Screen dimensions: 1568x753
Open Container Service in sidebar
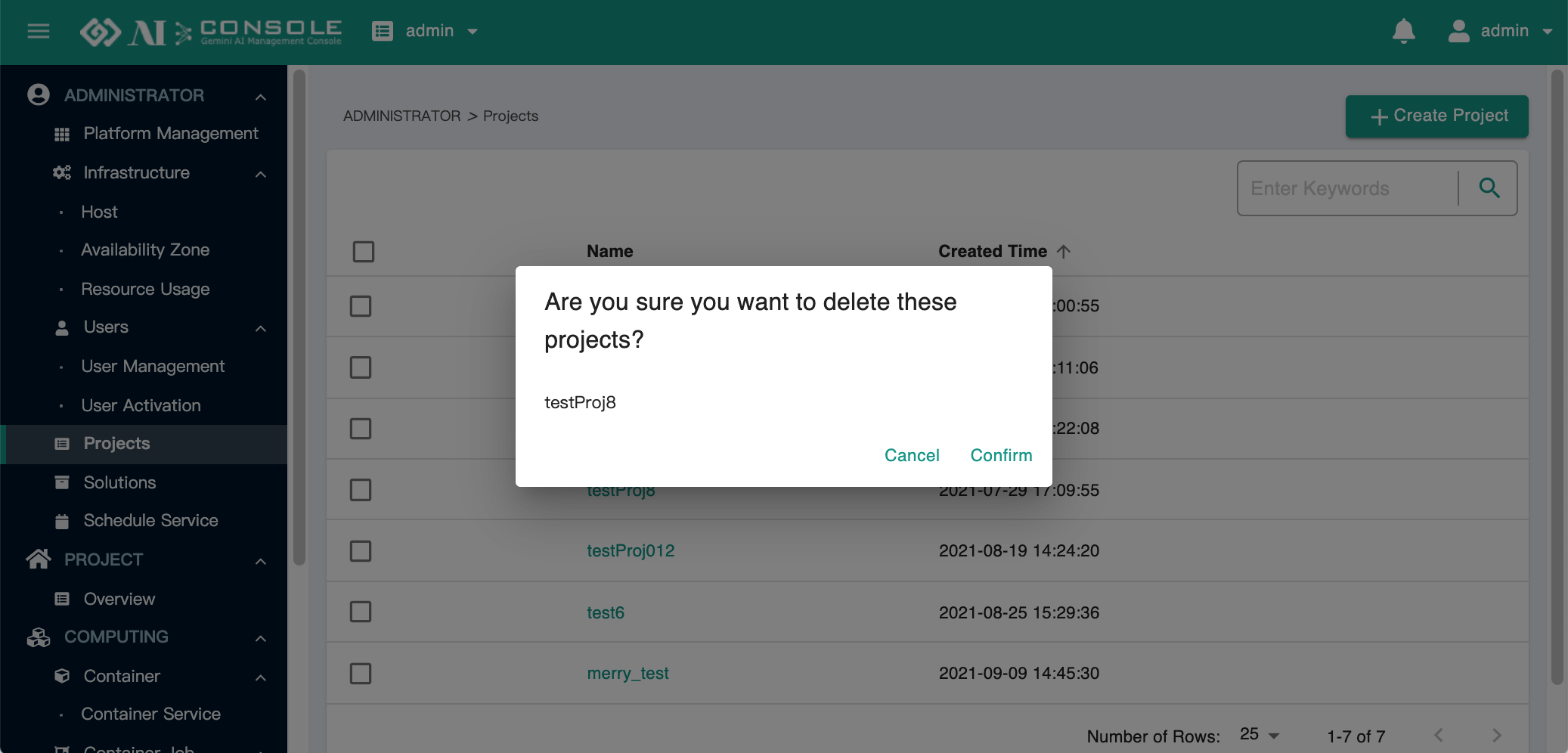(150, 714)
